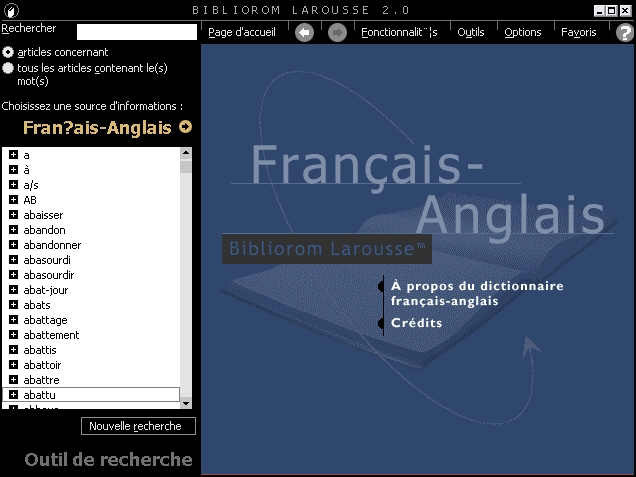Close the Bibliorom Larousse window
This screenshot has width=636, height=477.
625,11
